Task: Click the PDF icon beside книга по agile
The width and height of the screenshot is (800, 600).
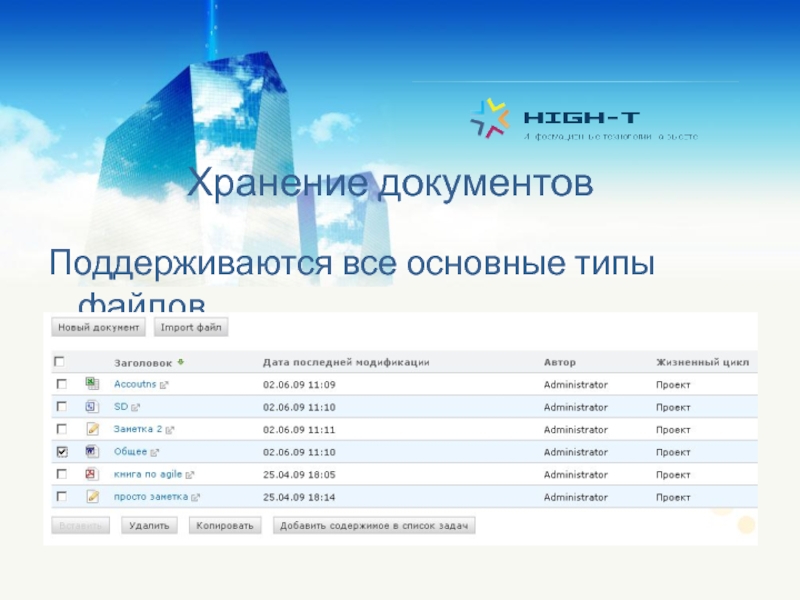Action: pyautogui.click(x=92, y=474)
